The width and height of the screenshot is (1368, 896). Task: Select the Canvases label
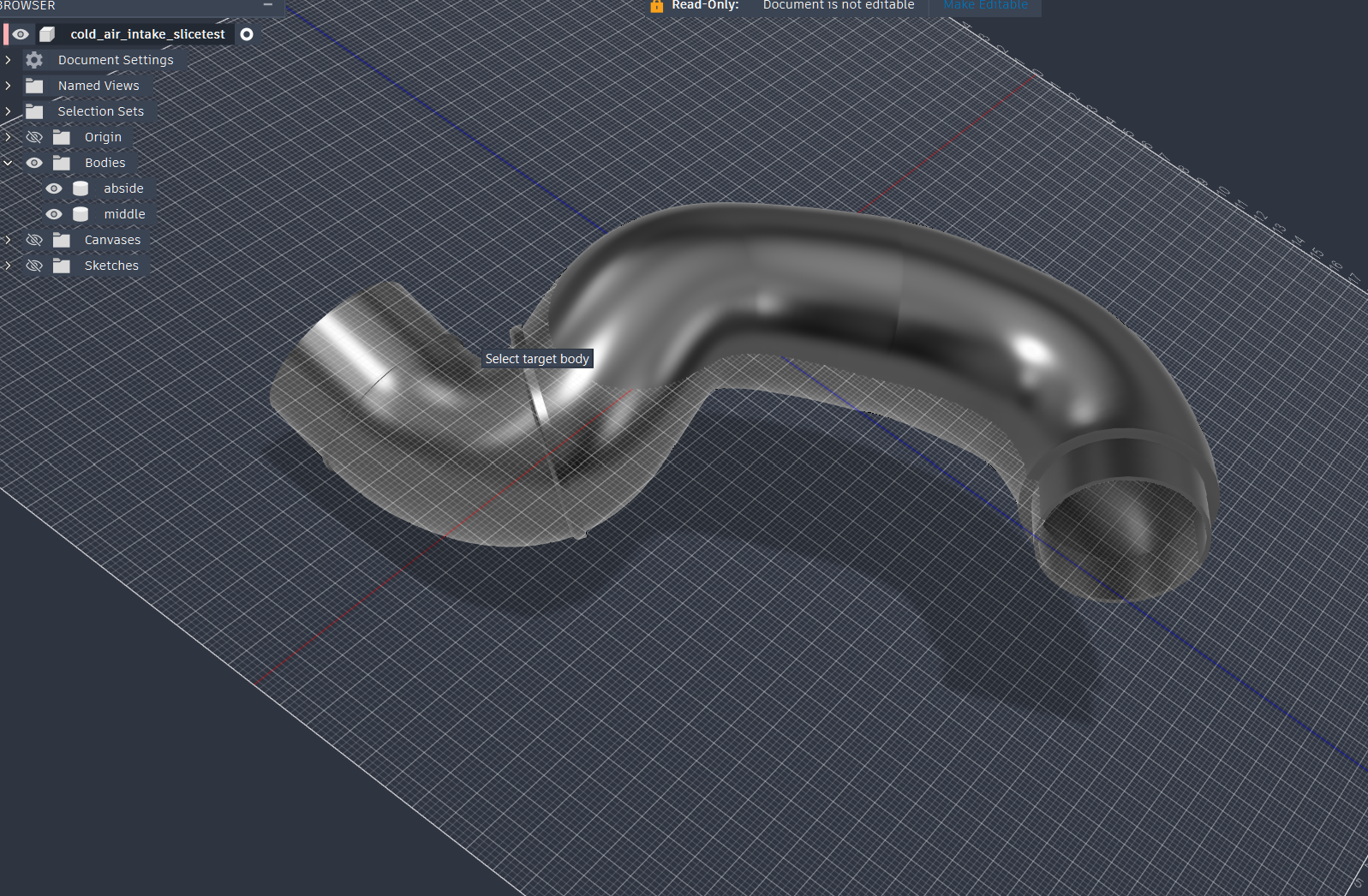point(112,240)
